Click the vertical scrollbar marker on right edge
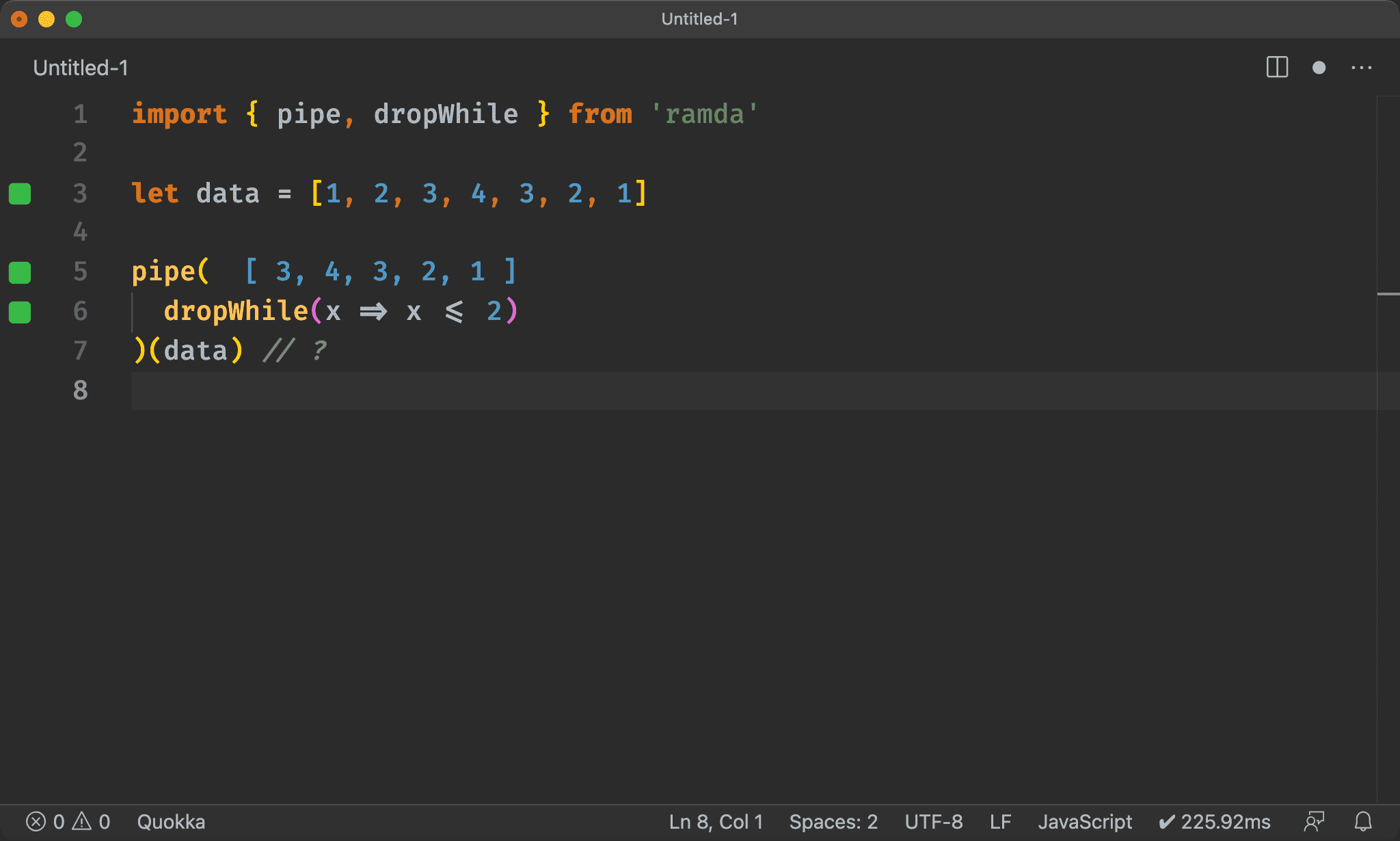This screenshot has height=841, width=1400. pyautogui.click(x=1388, y=294)
